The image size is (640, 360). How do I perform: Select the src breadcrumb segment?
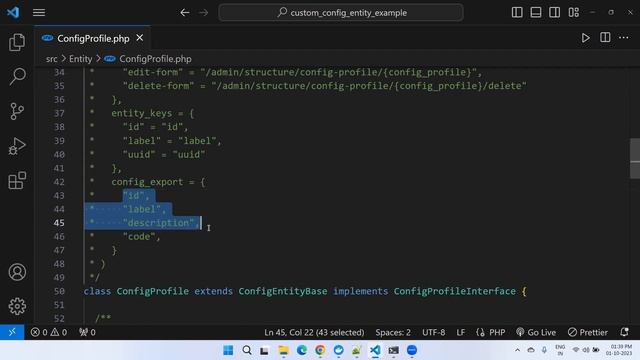[x=52, y=59]
